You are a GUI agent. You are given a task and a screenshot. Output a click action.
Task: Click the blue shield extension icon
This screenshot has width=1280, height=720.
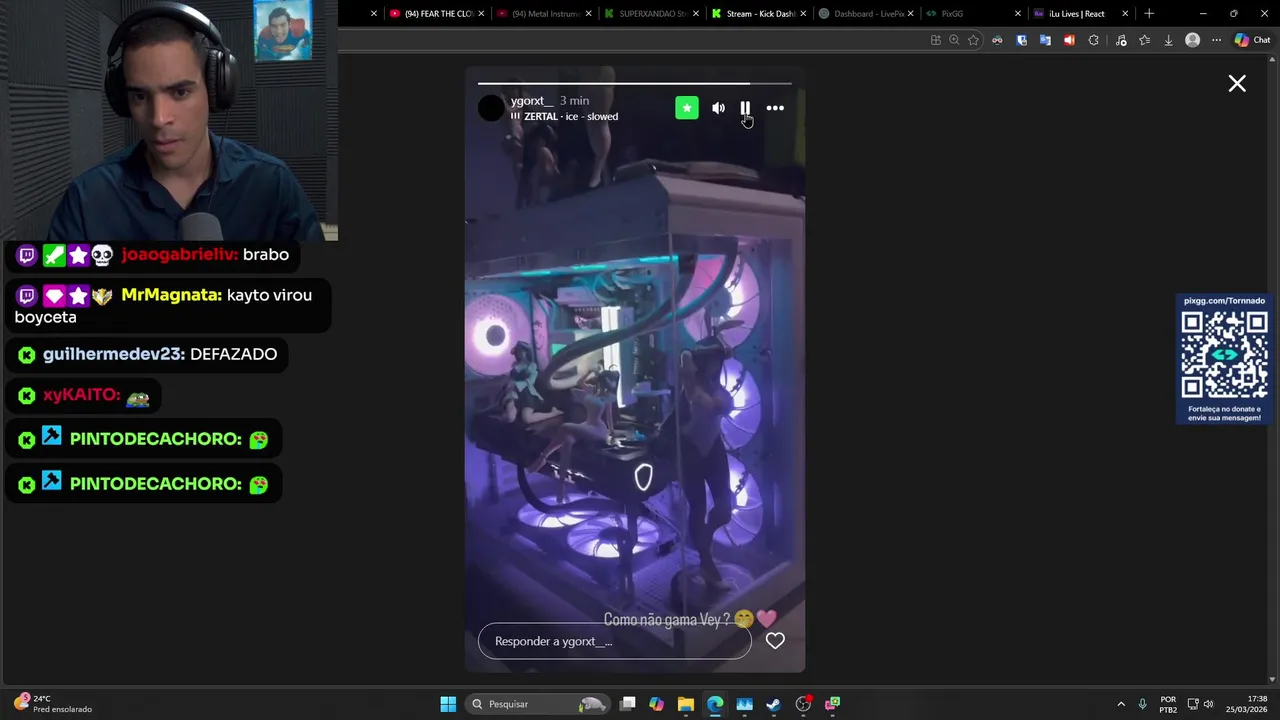[1021, 40]
